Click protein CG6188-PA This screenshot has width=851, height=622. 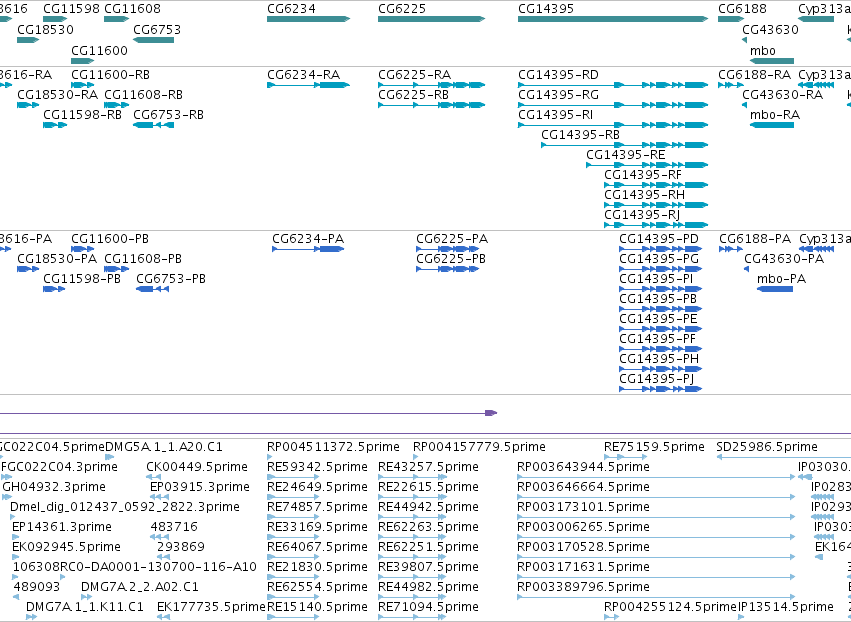731,249
